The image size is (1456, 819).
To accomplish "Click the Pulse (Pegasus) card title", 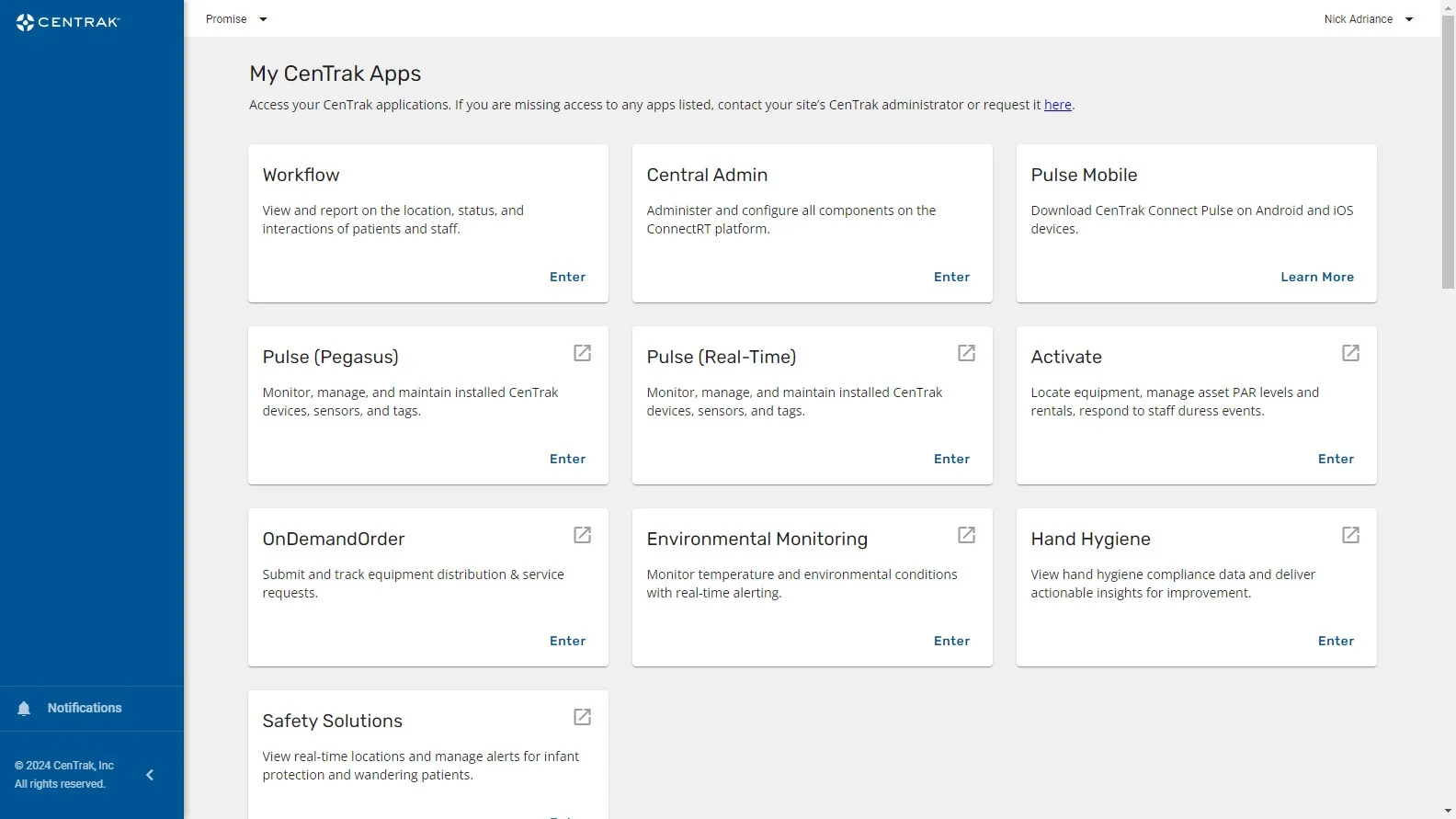I will [330, 357].
